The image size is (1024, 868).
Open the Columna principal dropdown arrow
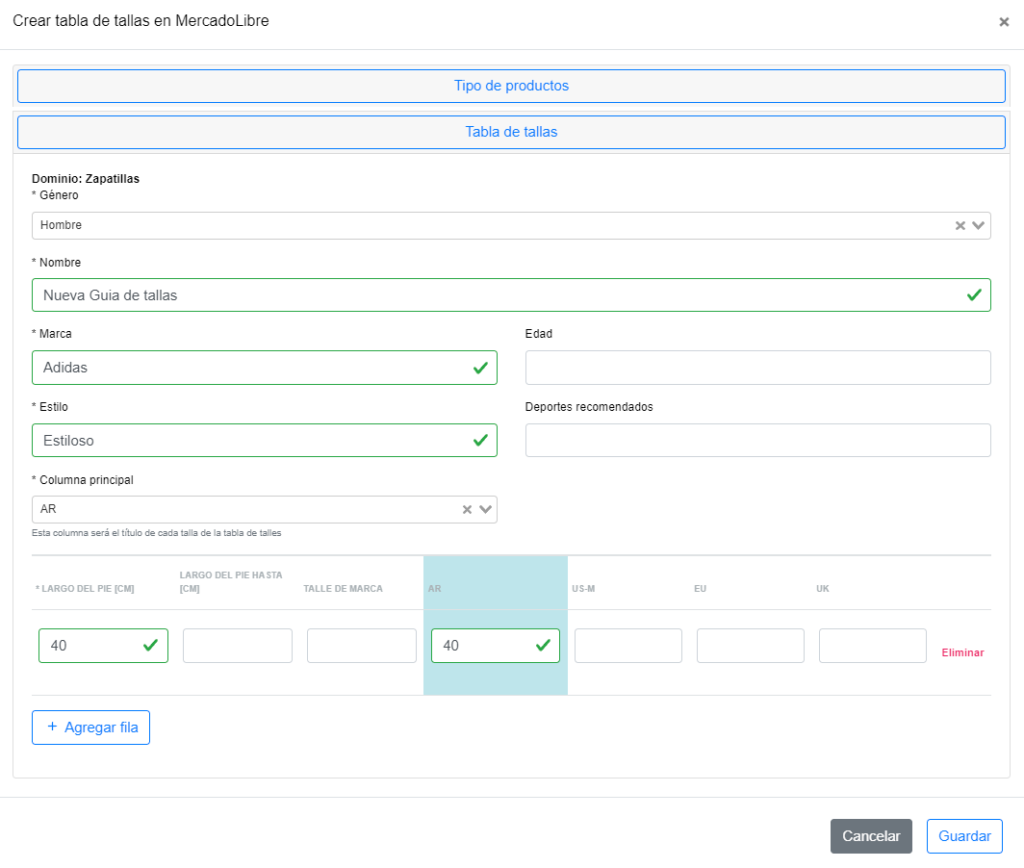point(485,509)
